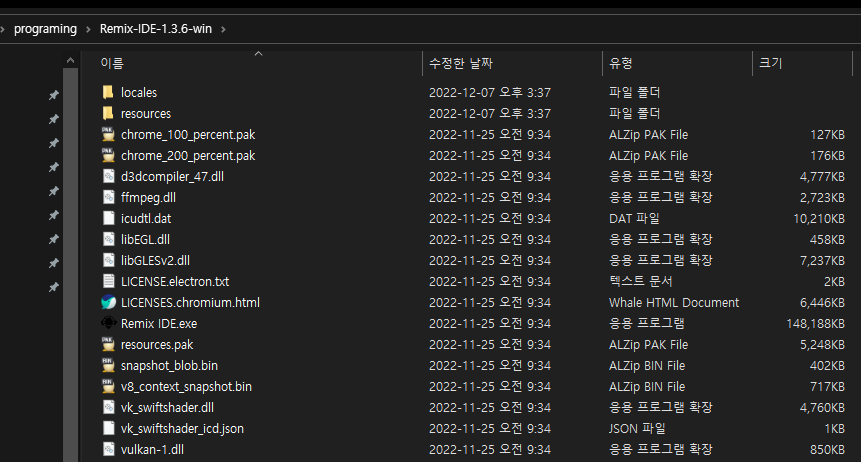Click the ffmpeg.dll file icon
Viewport: 861px width, 462px height.
click(109, 197)
